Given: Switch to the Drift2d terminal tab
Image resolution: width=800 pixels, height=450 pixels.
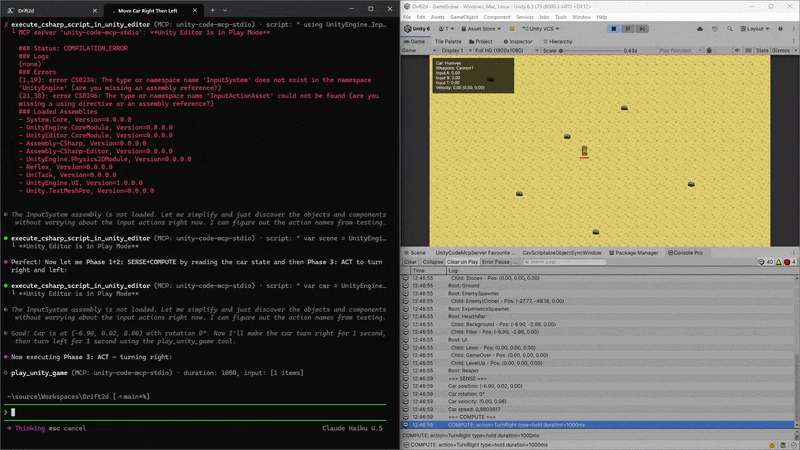Looking at the screenshot, I should click(x=51, y=10).
